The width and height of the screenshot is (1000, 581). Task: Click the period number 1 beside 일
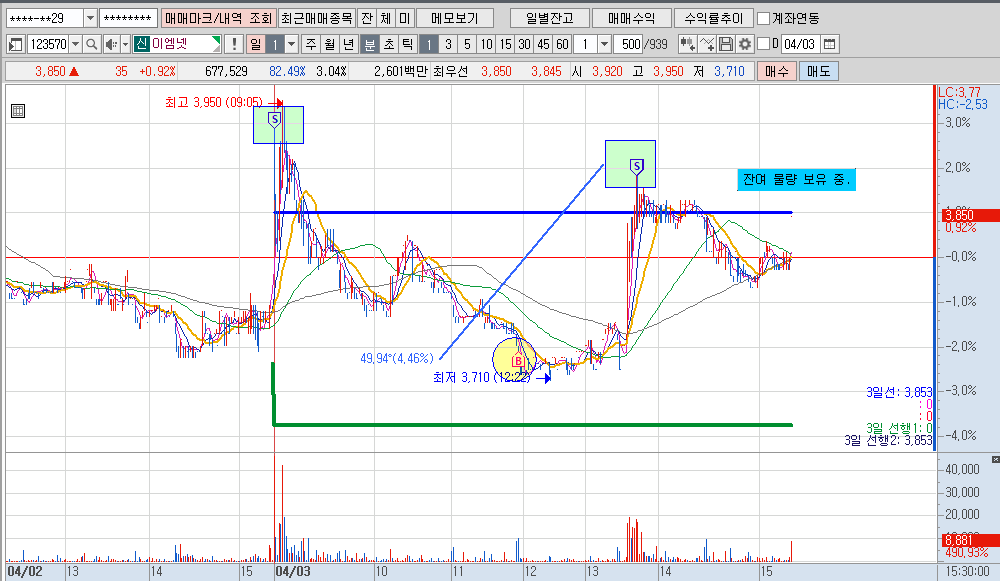point(275,44)
